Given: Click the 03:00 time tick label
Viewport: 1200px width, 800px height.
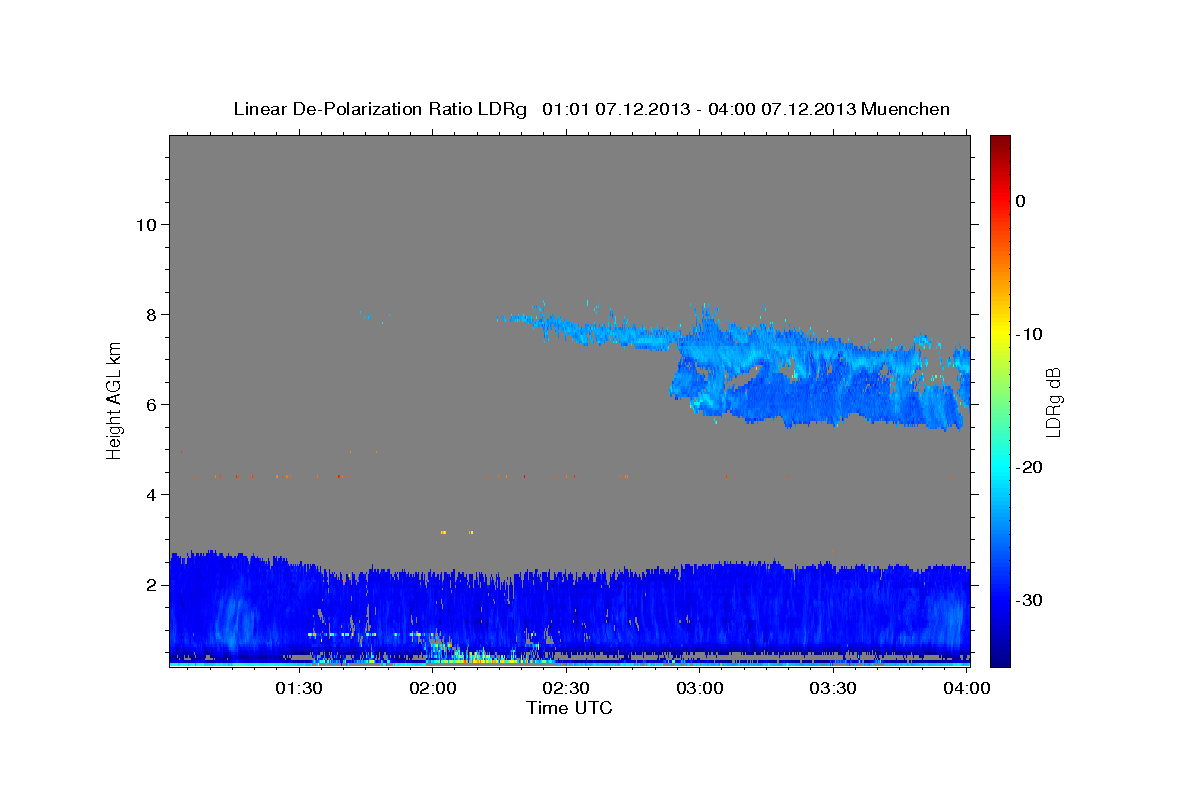Looking at the screenshot, I should coord(699,689).
